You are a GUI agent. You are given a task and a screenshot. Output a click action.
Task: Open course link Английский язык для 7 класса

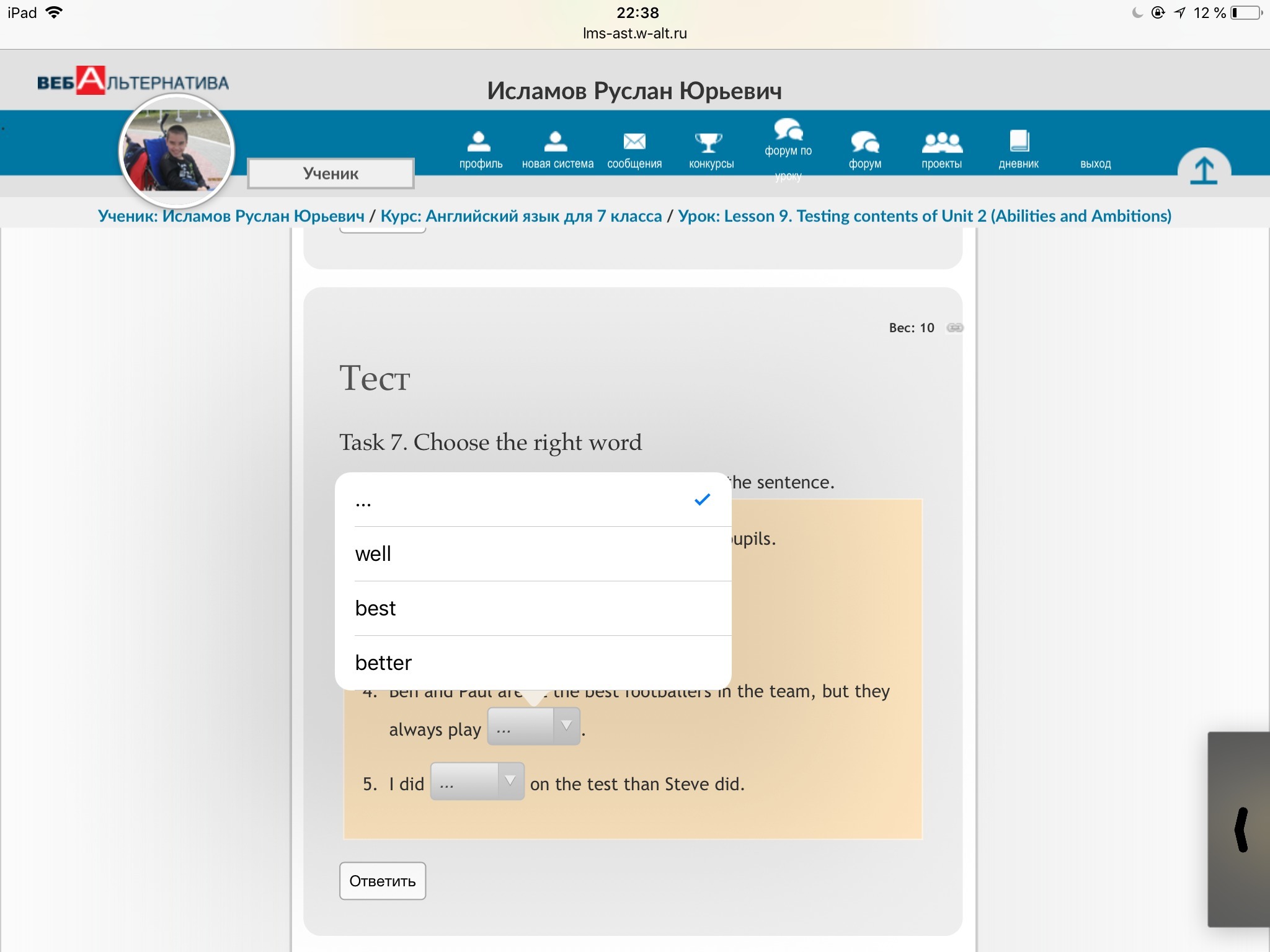point(521,216)
